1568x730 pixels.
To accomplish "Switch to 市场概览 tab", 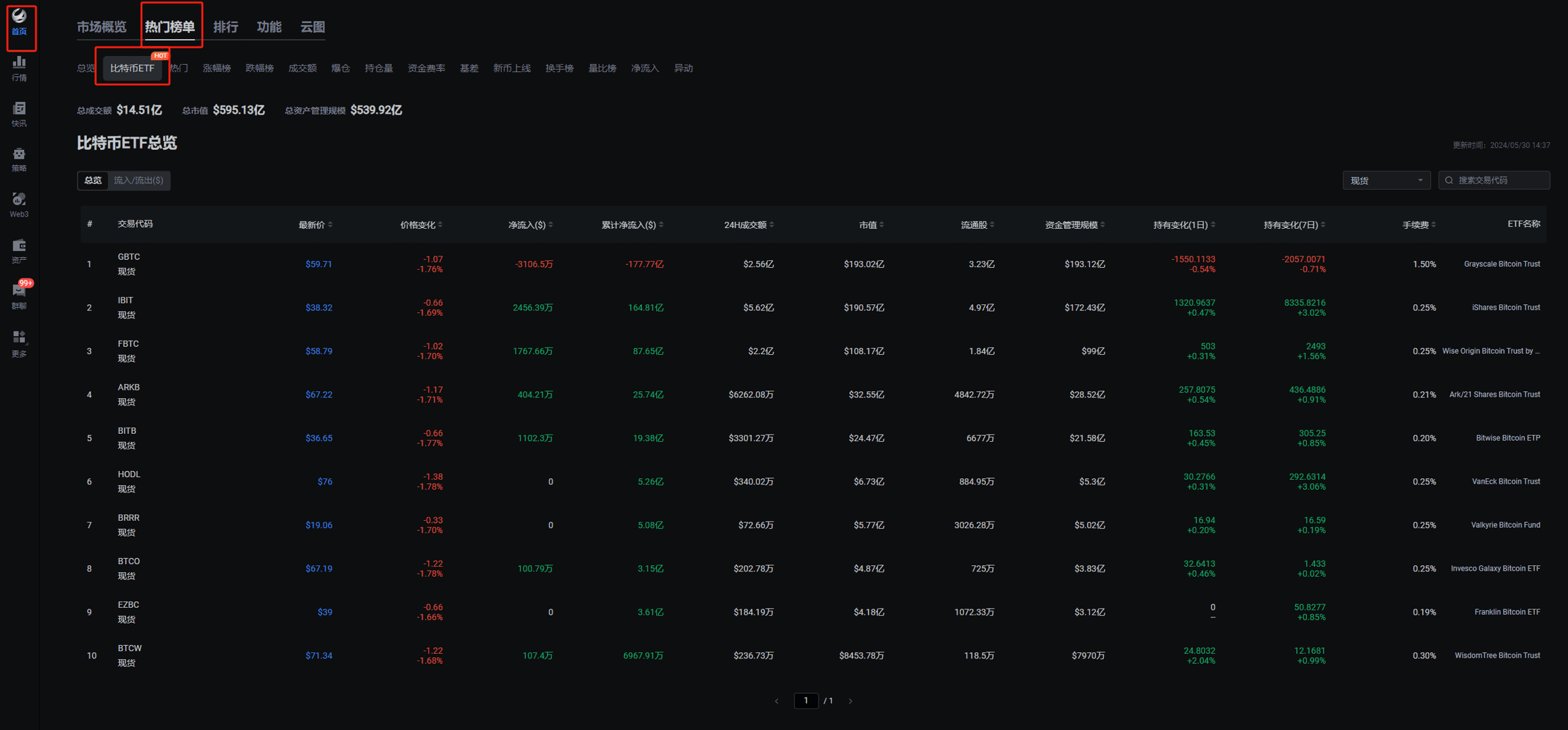I will pos(101,26).
